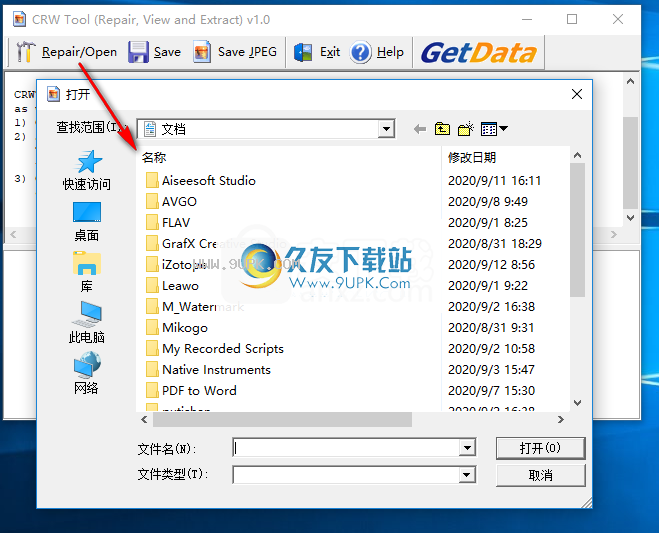Select the PDF to Word folder

coord(191,391)
